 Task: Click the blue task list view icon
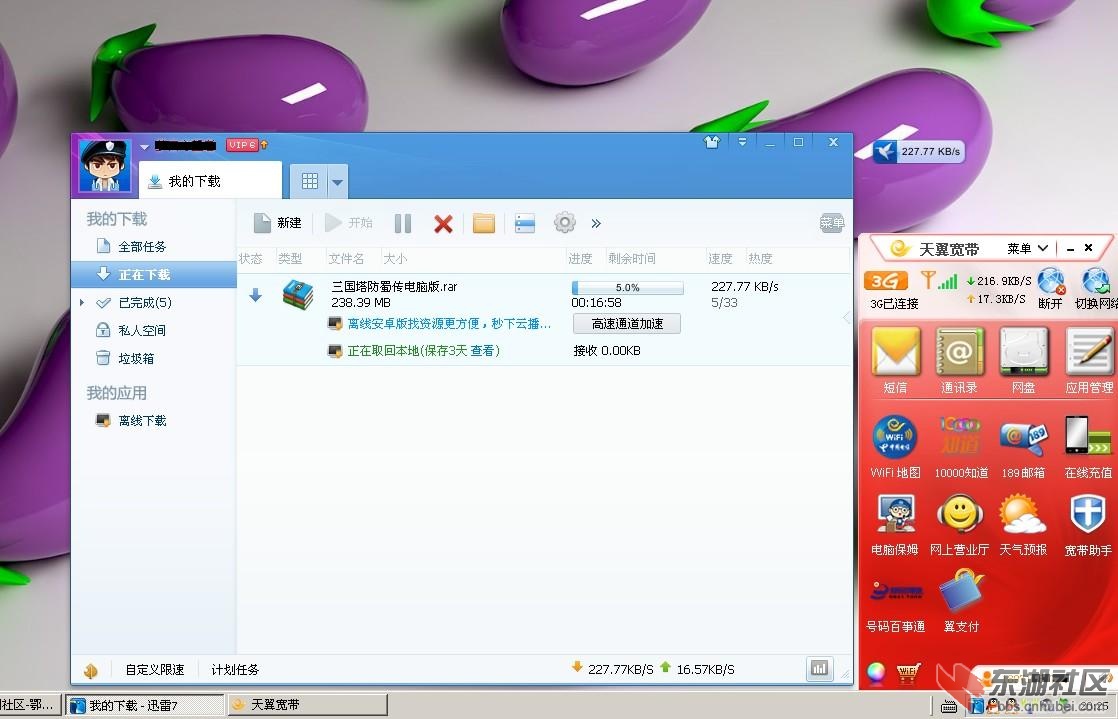point(525,223)
